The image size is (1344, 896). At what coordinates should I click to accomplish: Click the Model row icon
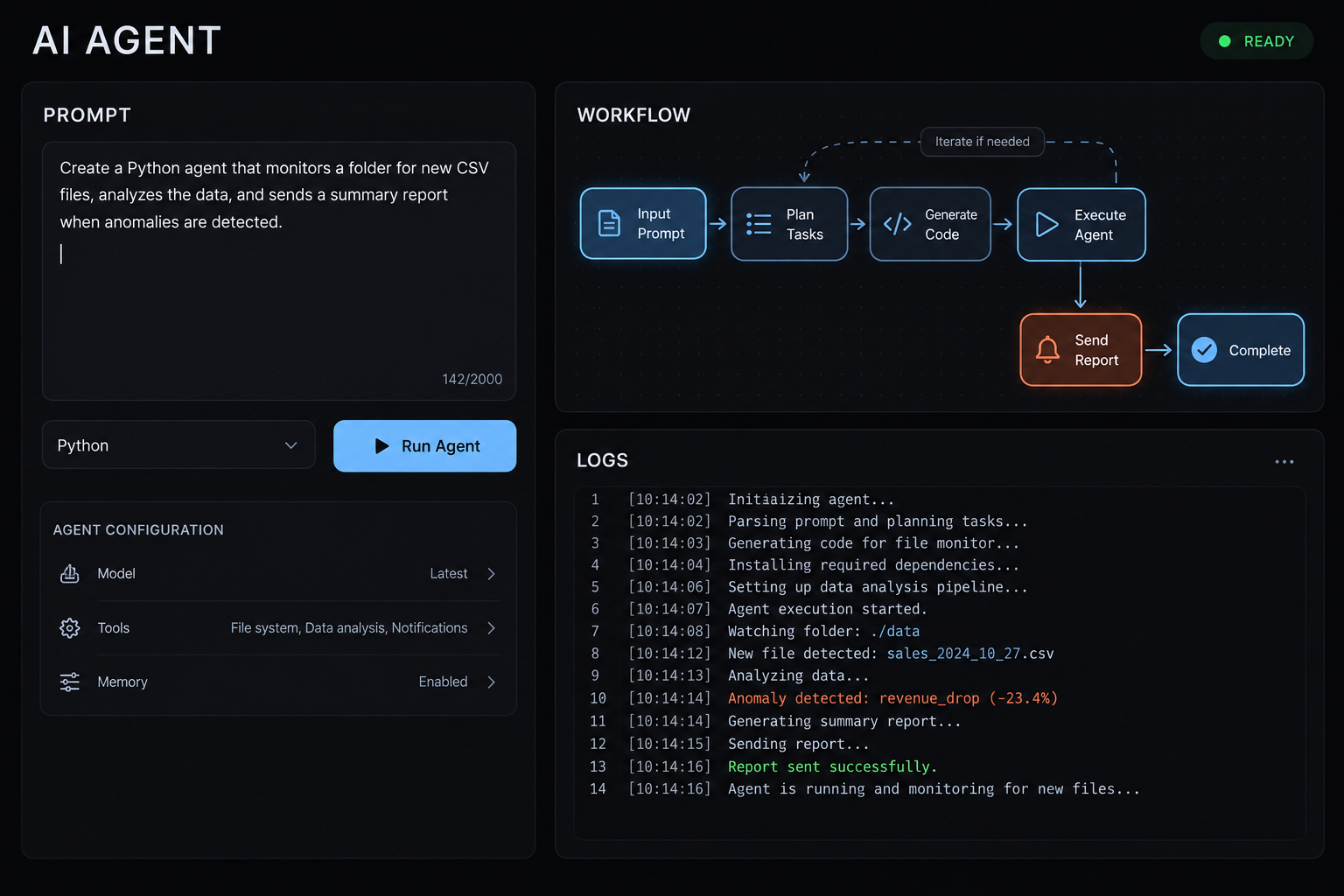click(x=70, y=573)
